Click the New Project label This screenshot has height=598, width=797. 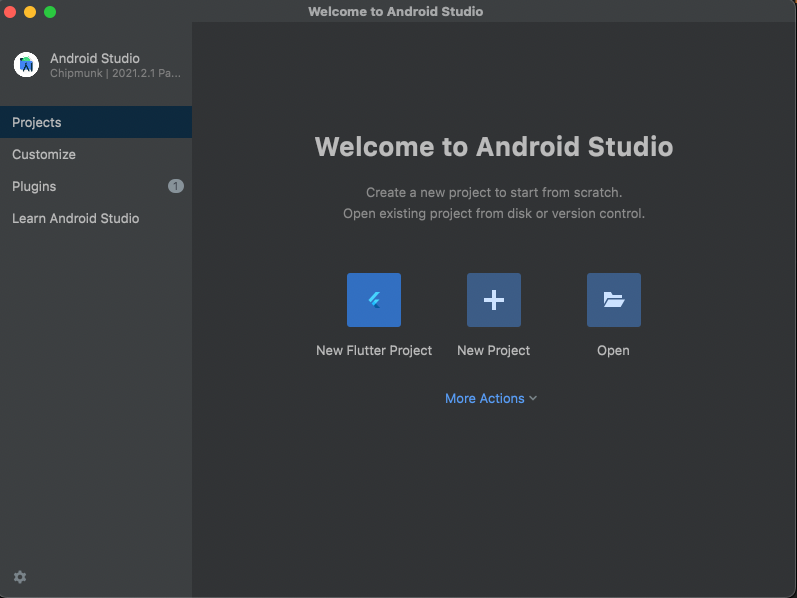tap(493, 350)
